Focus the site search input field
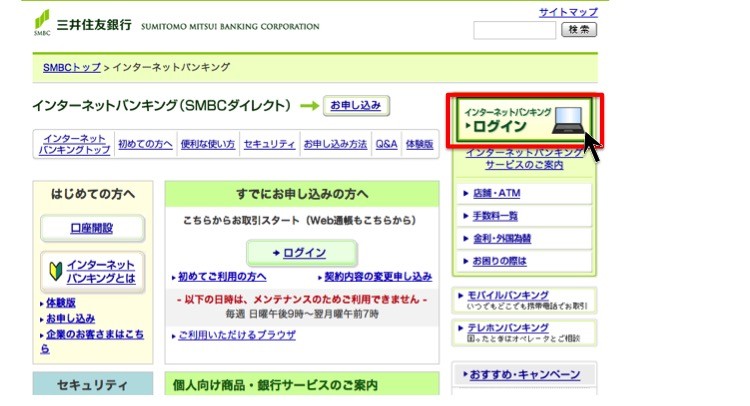The height and width of the screenshot is (406, 750). pos(515,30)
